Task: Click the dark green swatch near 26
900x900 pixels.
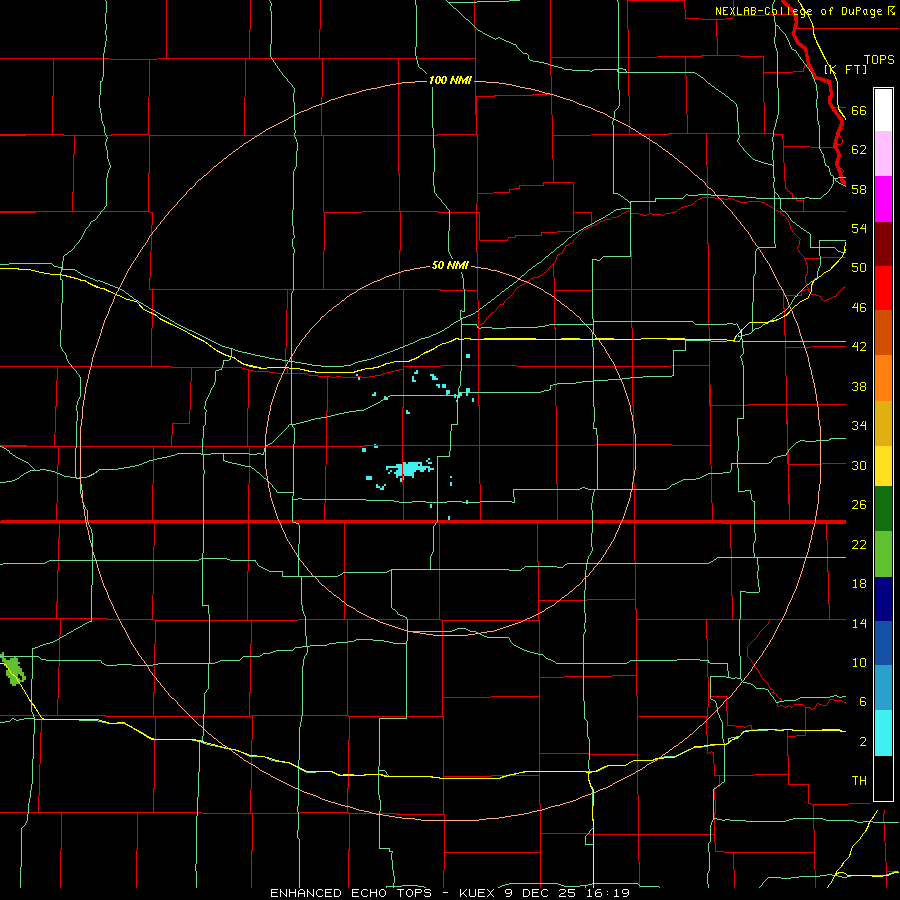Action: coord(883,509)
